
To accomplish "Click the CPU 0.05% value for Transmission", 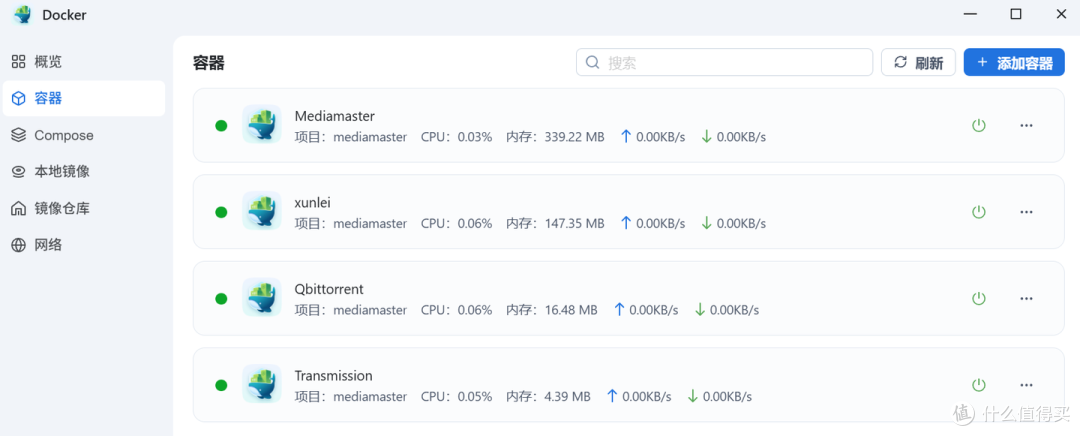I will pos(473,397).
